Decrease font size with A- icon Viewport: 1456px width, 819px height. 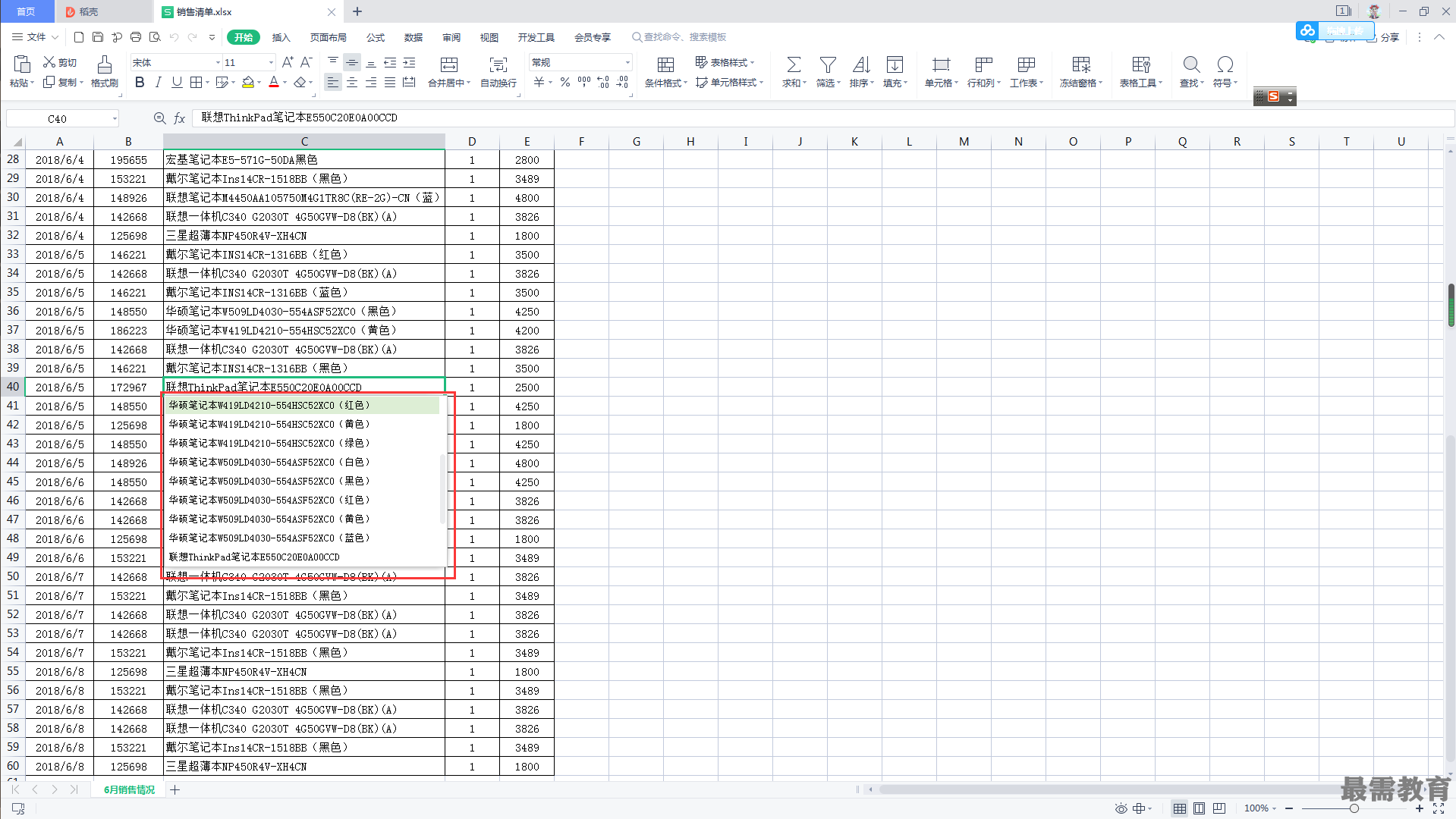click(x=307, y=62)
